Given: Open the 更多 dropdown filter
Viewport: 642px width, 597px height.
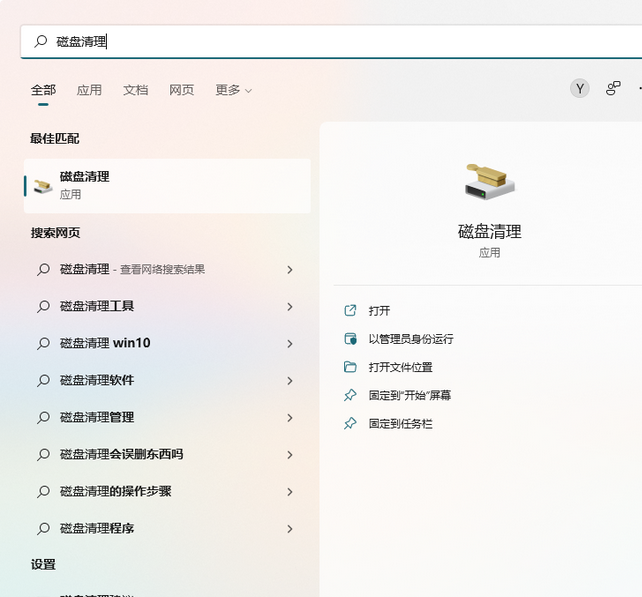Looking at the screenshot, I should 233,90.
